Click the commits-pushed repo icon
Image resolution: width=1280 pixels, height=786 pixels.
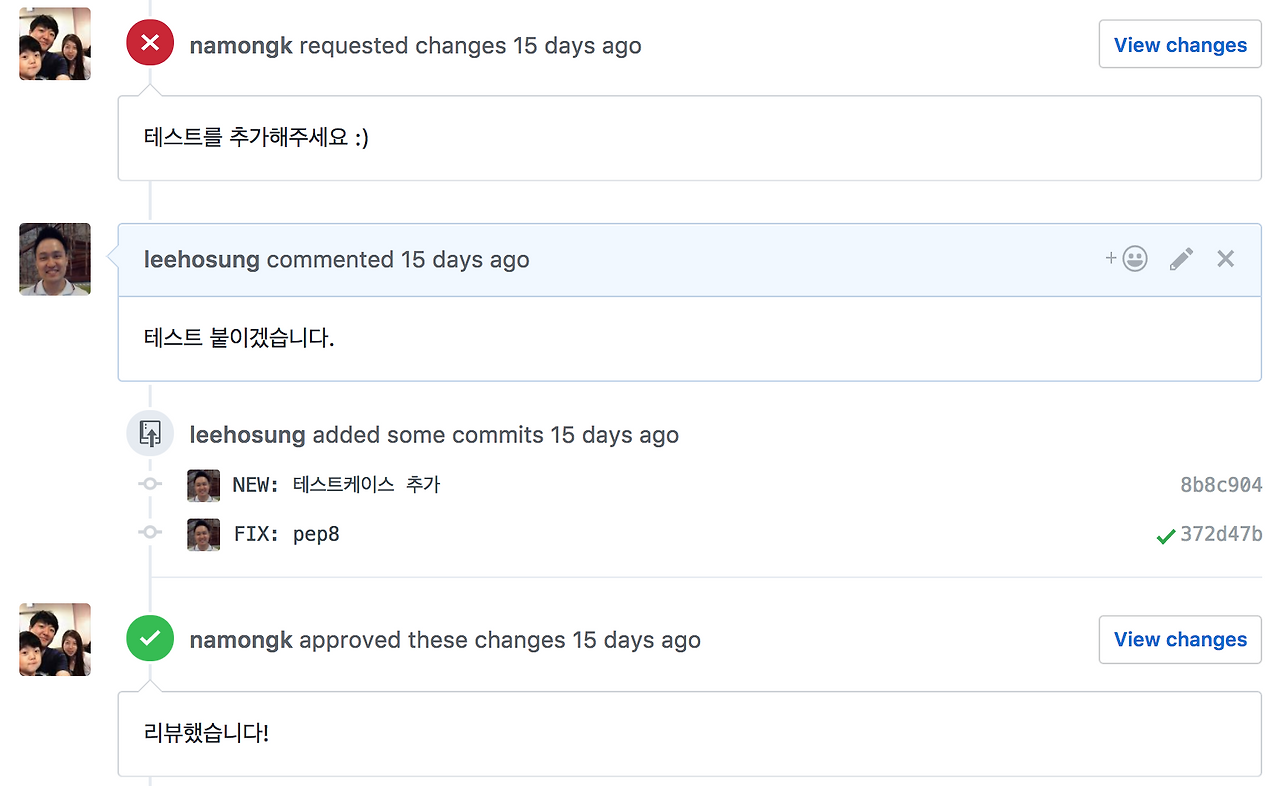(150, 434)
